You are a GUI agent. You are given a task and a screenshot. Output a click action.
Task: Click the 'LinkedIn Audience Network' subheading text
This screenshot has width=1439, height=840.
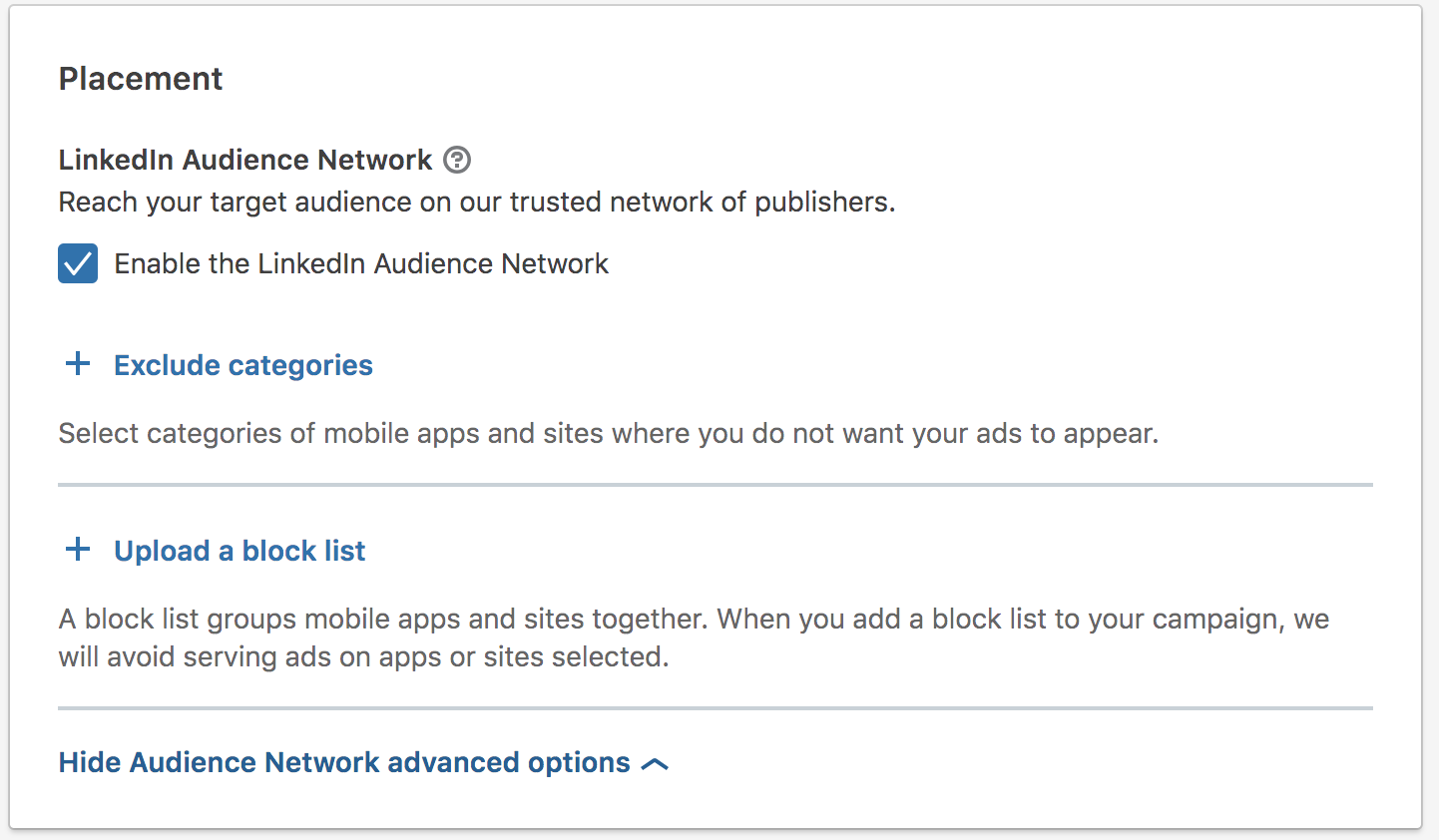pyautogui.click(x=245, y=160)
